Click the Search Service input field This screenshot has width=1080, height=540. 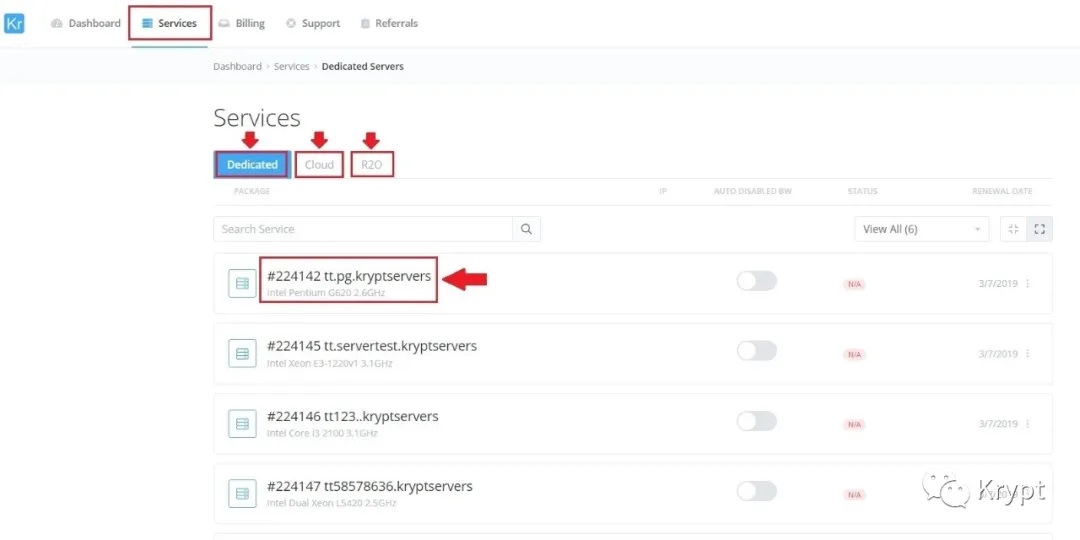pyautogui.click(x=364, y=229)
